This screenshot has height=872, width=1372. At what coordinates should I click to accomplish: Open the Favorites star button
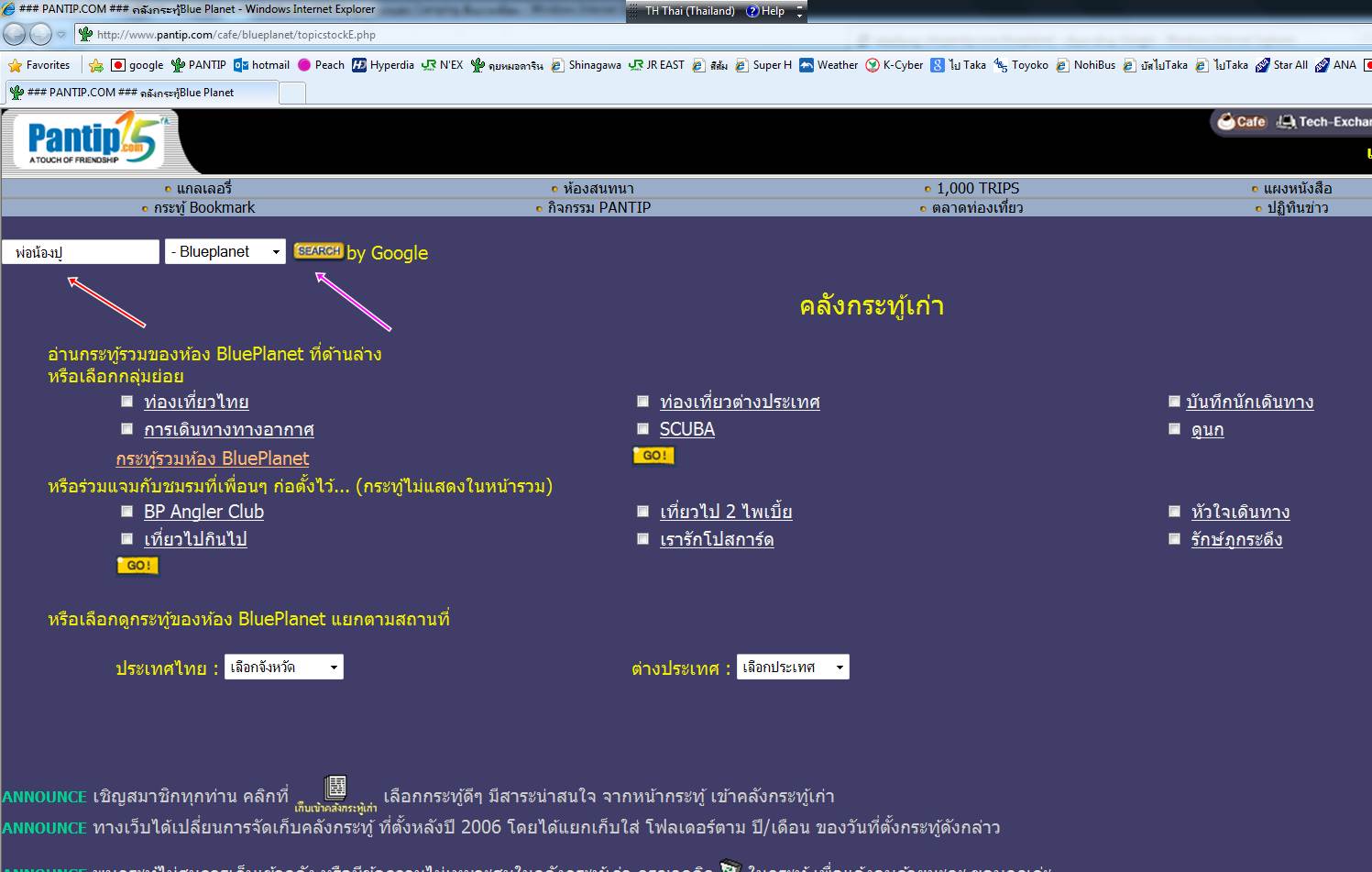click(38, 65)
